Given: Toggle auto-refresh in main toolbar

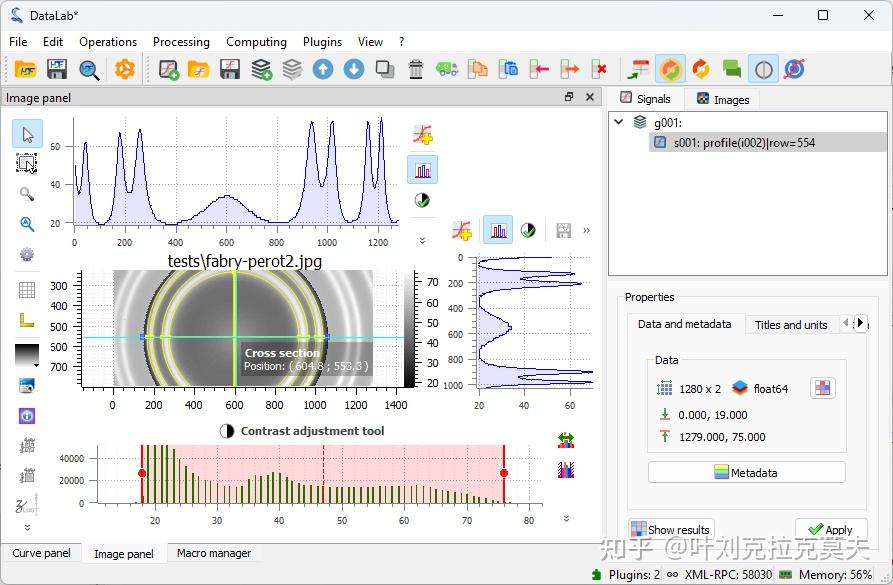Looking at the screenshot, I should click(670, 69).
